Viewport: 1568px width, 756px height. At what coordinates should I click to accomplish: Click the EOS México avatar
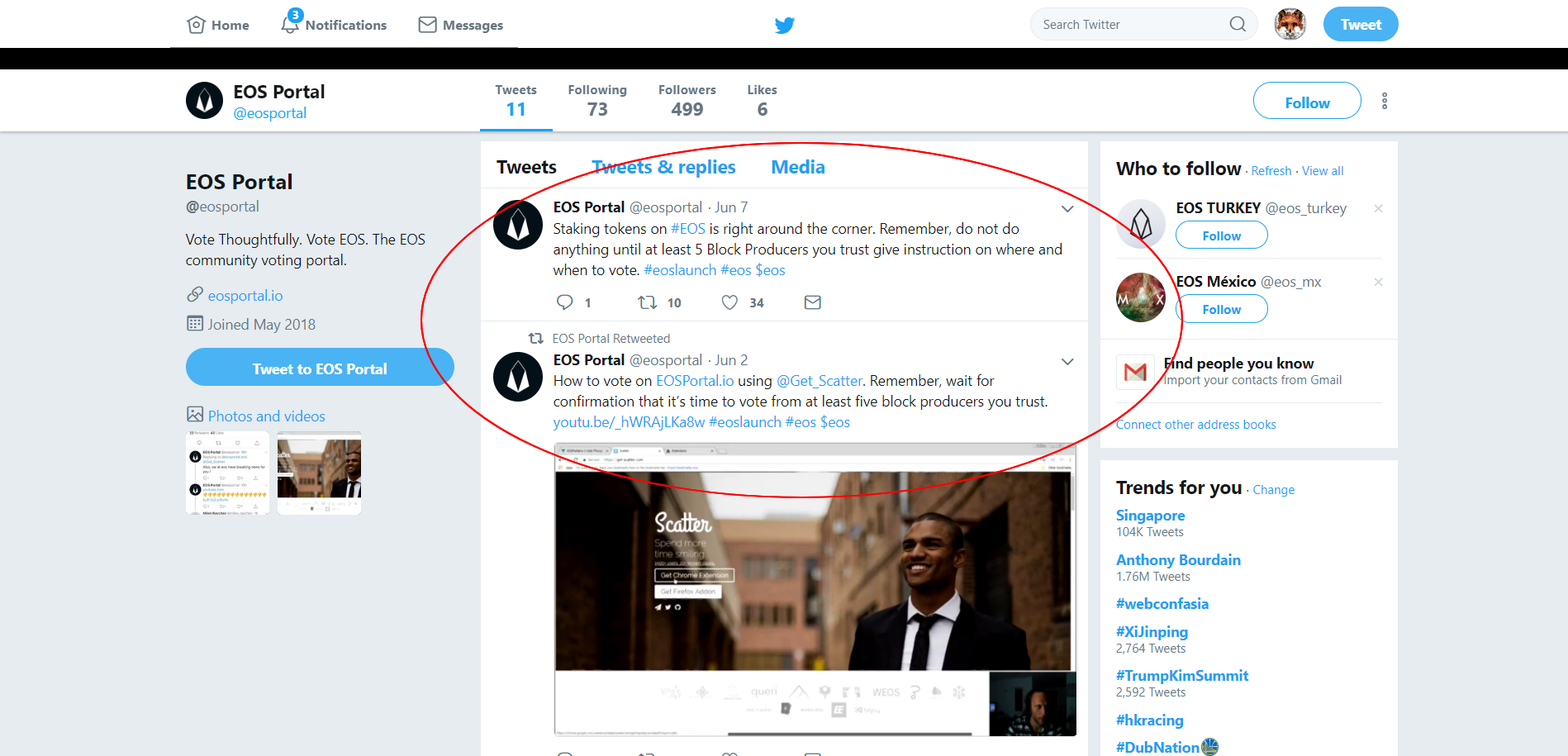pos(1141,297)
